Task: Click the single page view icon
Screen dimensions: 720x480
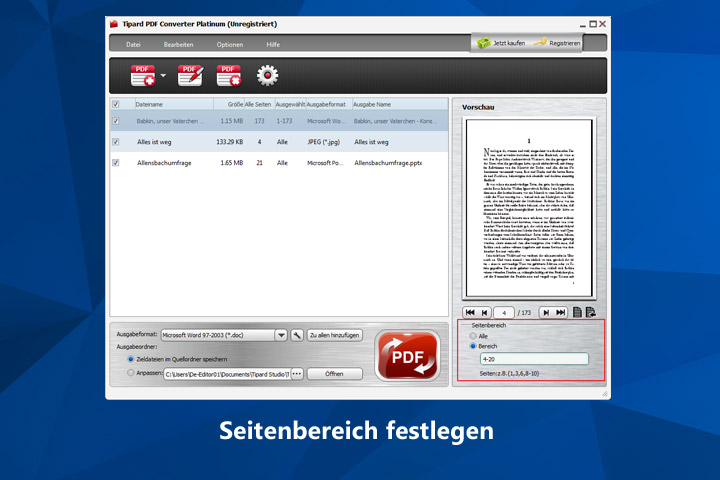Action: [577, 312]
